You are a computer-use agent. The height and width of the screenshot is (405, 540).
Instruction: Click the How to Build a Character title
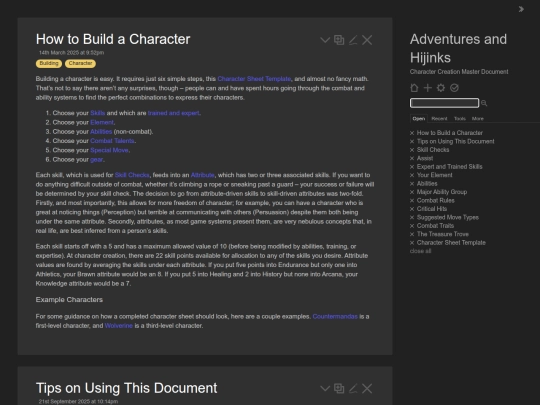click(x=113, y=39)
